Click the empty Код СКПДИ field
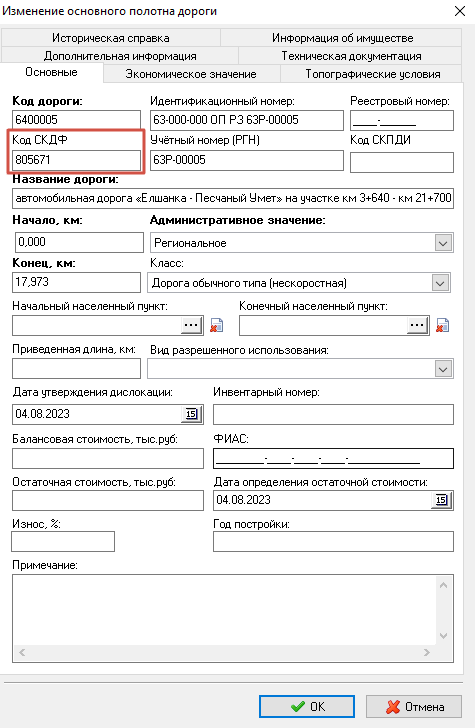 (402, 163)
